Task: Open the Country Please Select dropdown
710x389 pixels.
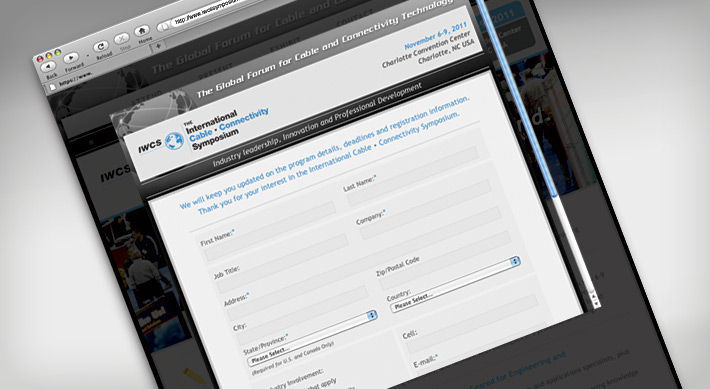Action: point(456,284)
